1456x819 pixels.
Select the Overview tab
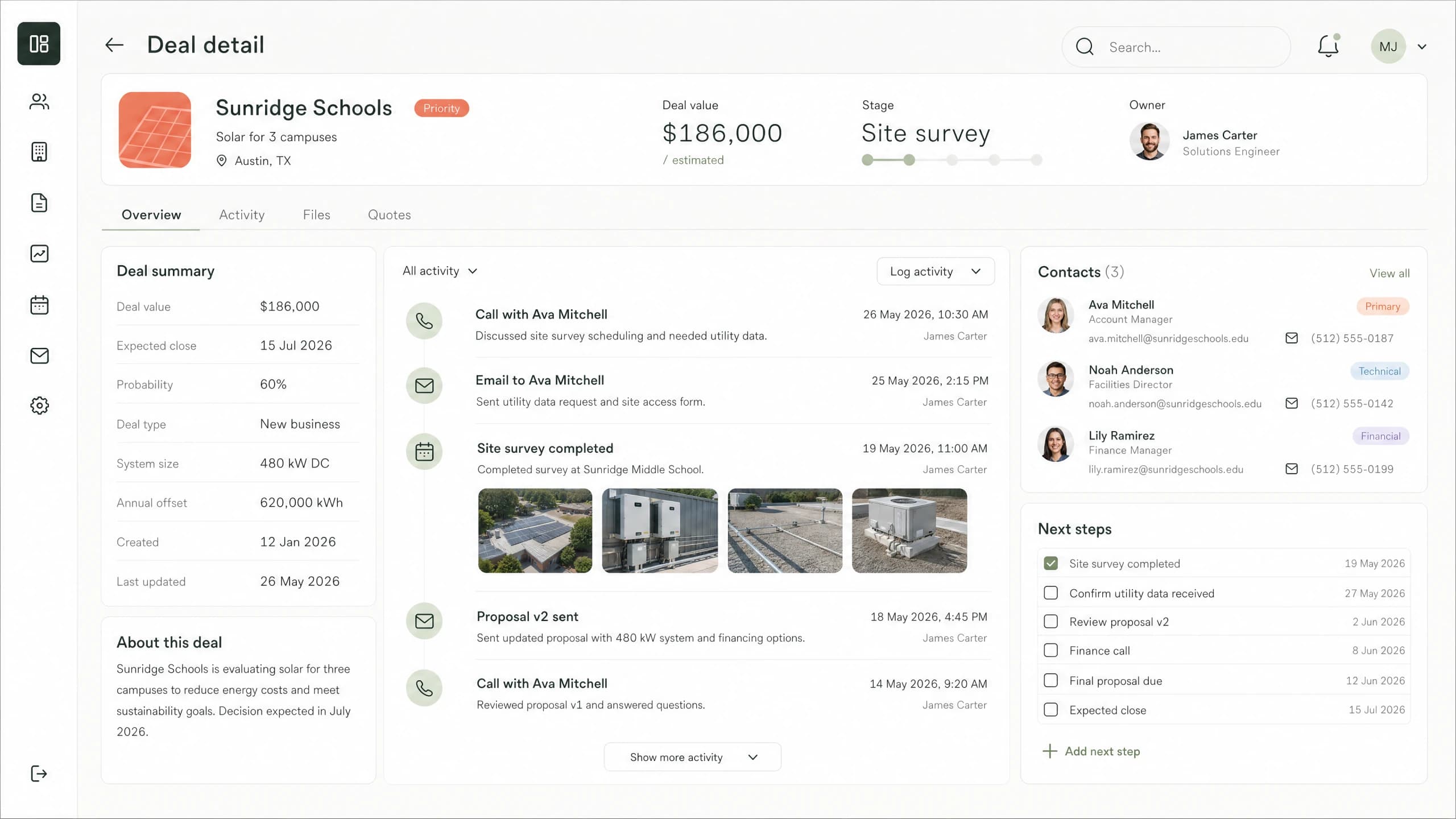click(x=151, y=214)
